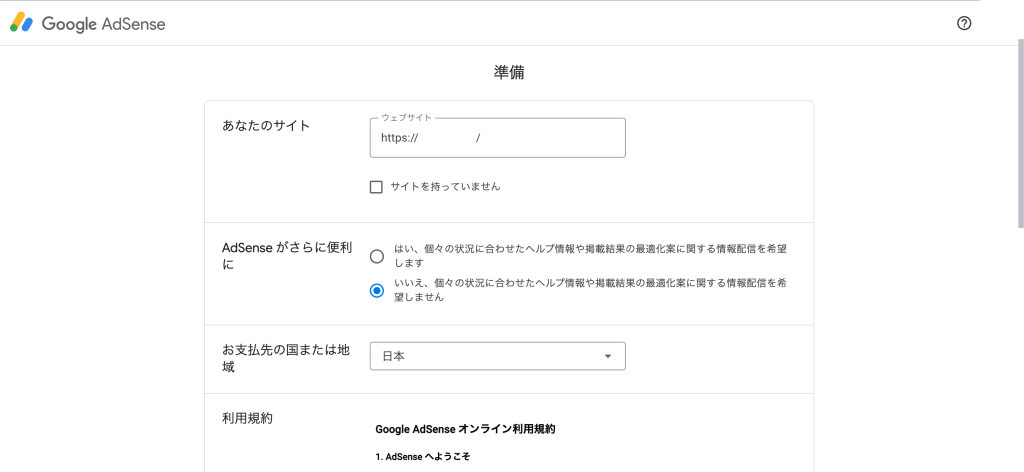
Task: Click the はい、個々の状況 option text
Action: (590, 256)
